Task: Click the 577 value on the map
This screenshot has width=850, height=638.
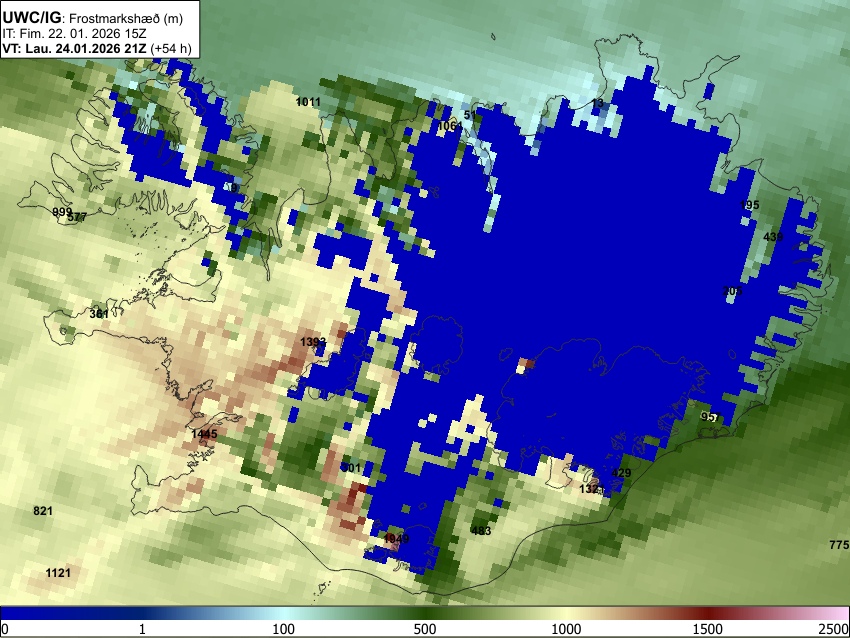Action: (x=78, y=217)
